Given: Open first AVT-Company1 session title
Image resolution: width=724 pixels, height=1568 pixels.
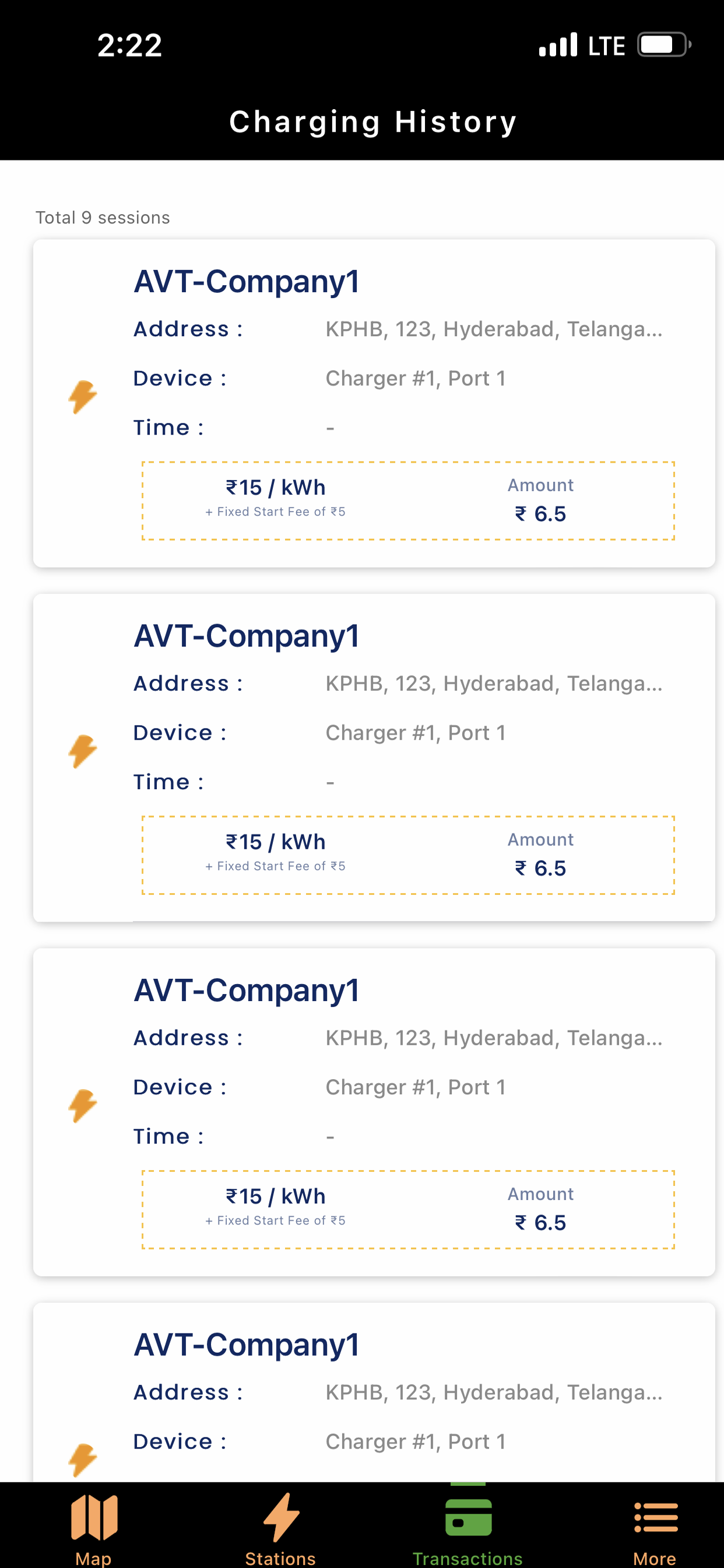Looking at the screenshot, I should click(247, 282).
